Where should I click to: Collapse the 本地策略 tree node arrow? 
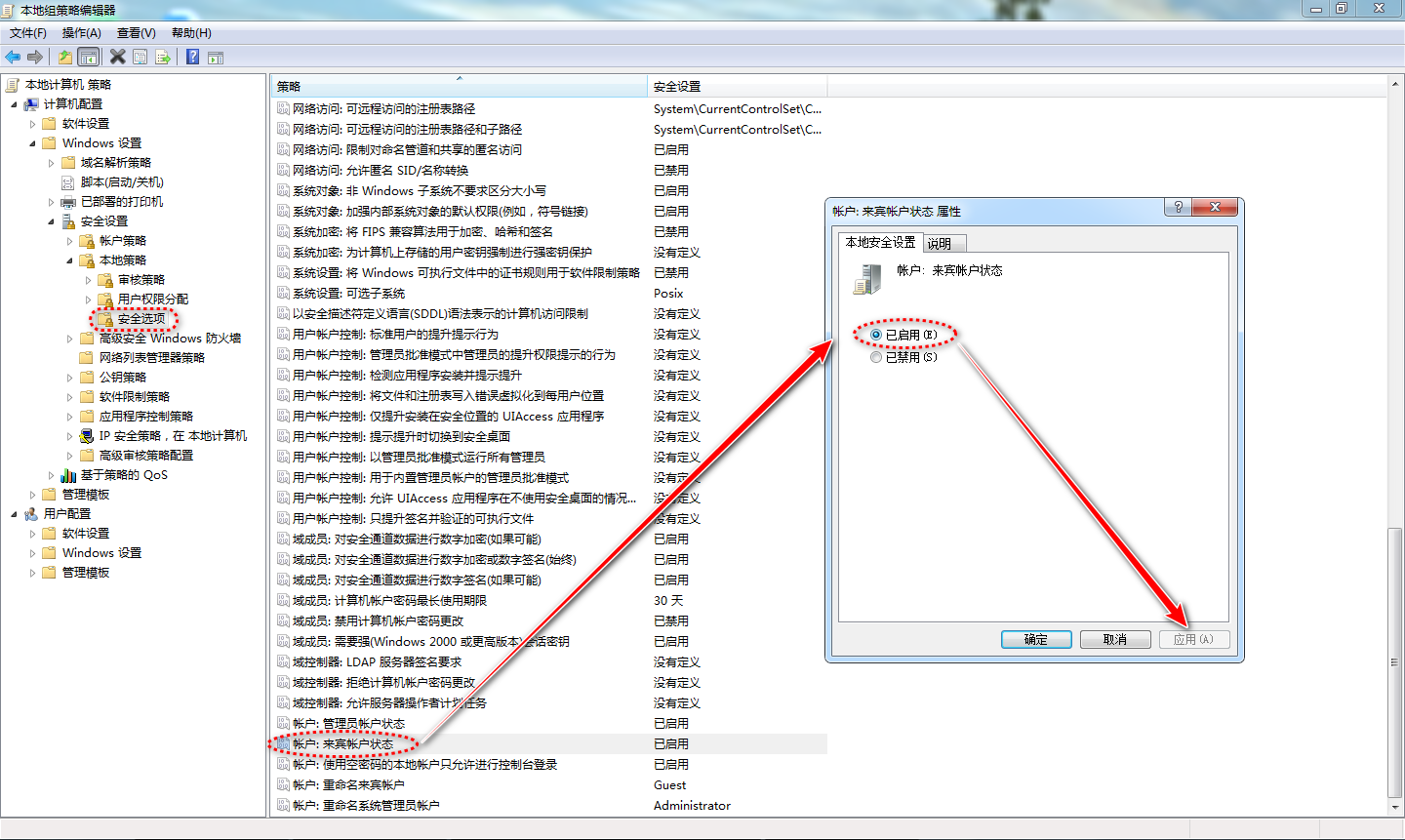(x=69, y=260)
